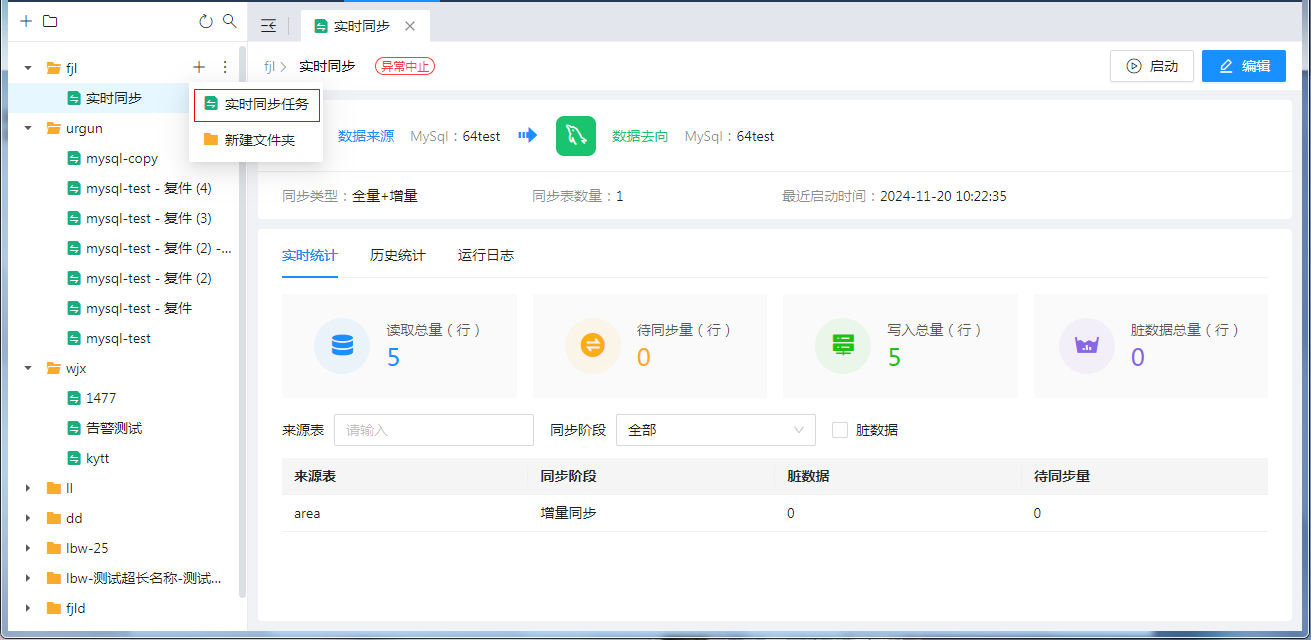Click the 来源表 search input field
This screenshot has height=640, width=1311.
coord(433,430)
